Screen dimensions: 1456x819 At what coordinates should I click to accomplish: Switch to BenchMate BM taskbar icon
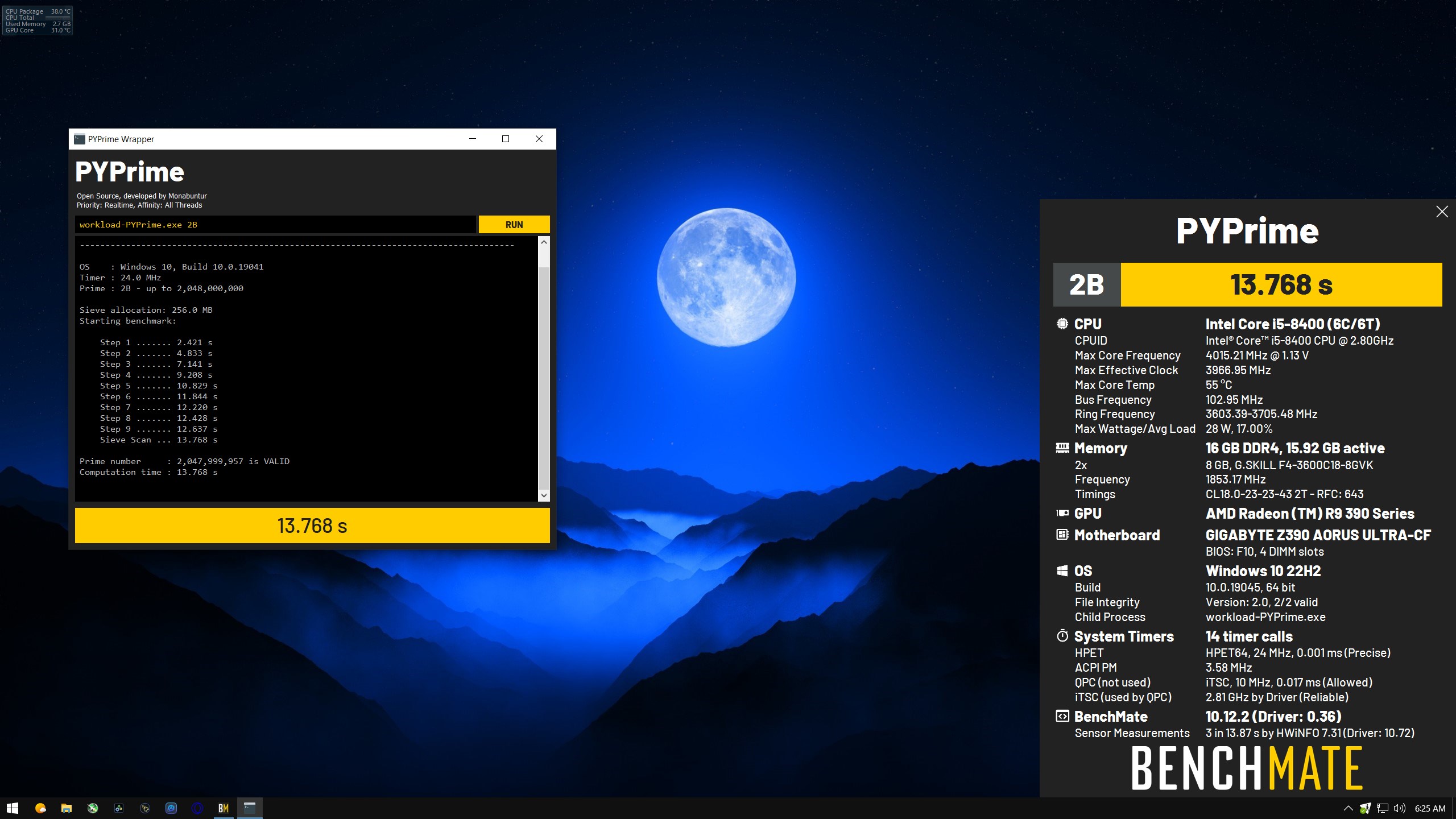point(224,808)
